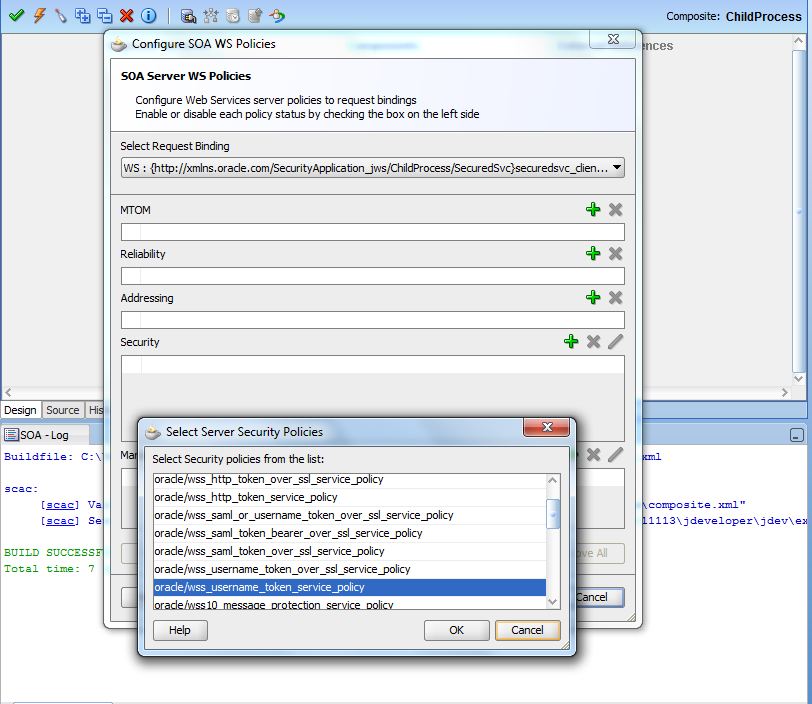The image size is (812, 704).
Task: Confirm the policy selection with OK
Action: (x=456, y=630)
